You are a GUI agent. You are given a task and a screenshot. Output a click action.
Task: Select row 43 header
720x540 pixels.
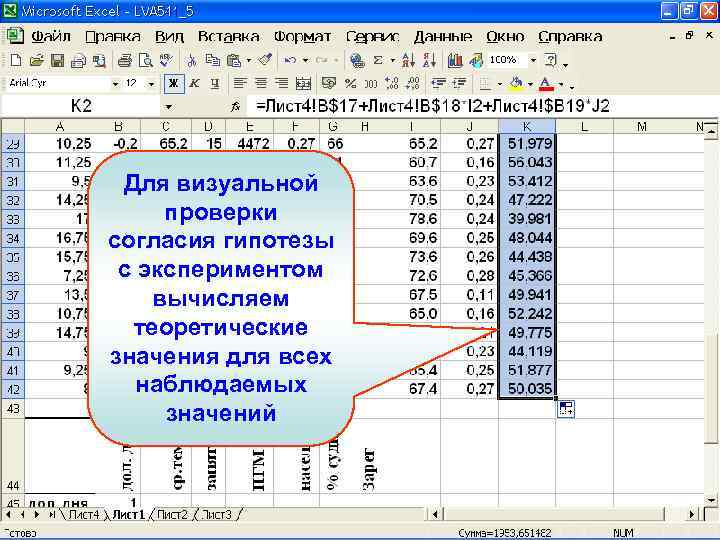tap(13, 408)
